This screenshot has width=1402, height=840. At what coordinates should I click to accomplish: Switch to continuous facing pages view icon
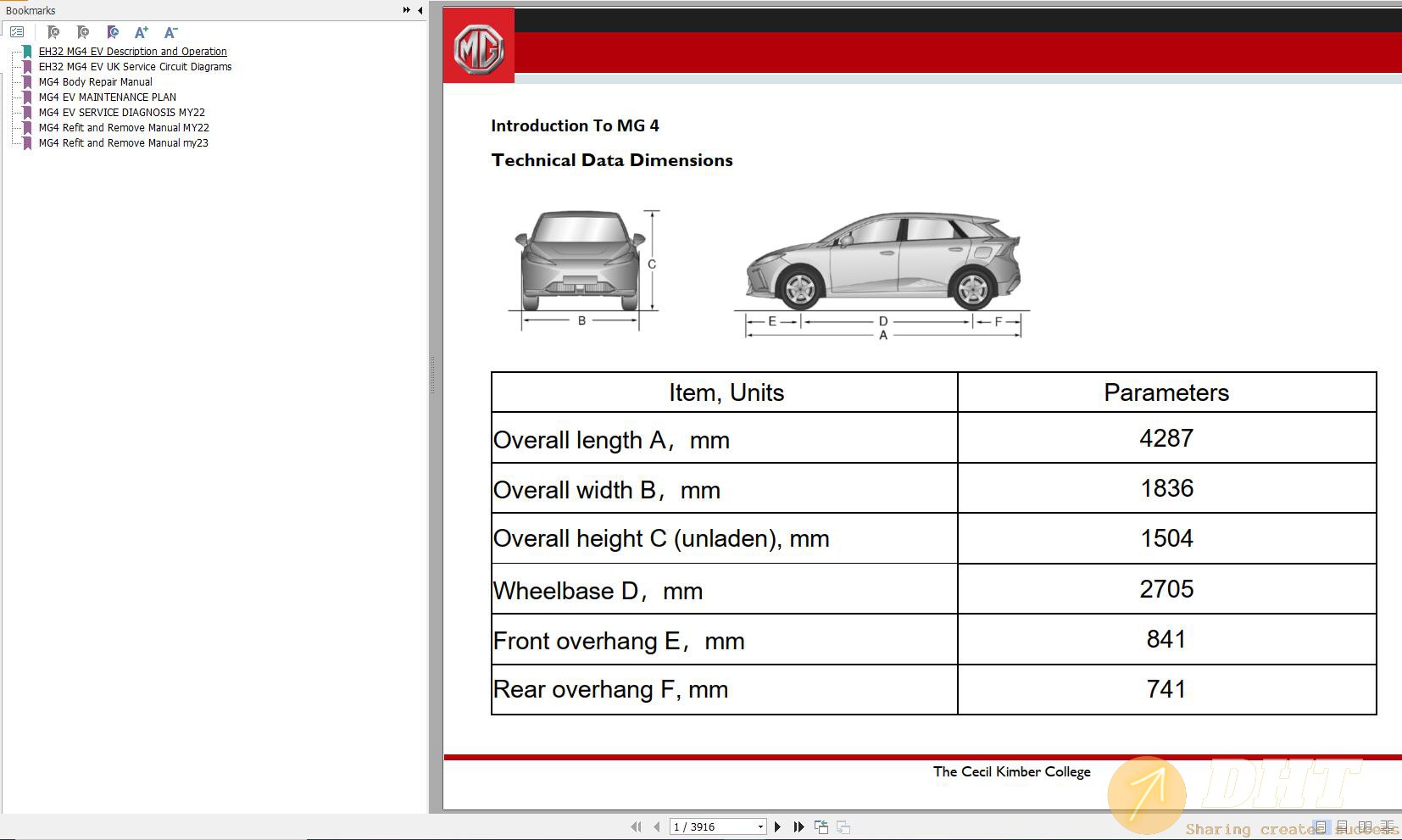pos(1388,826)
